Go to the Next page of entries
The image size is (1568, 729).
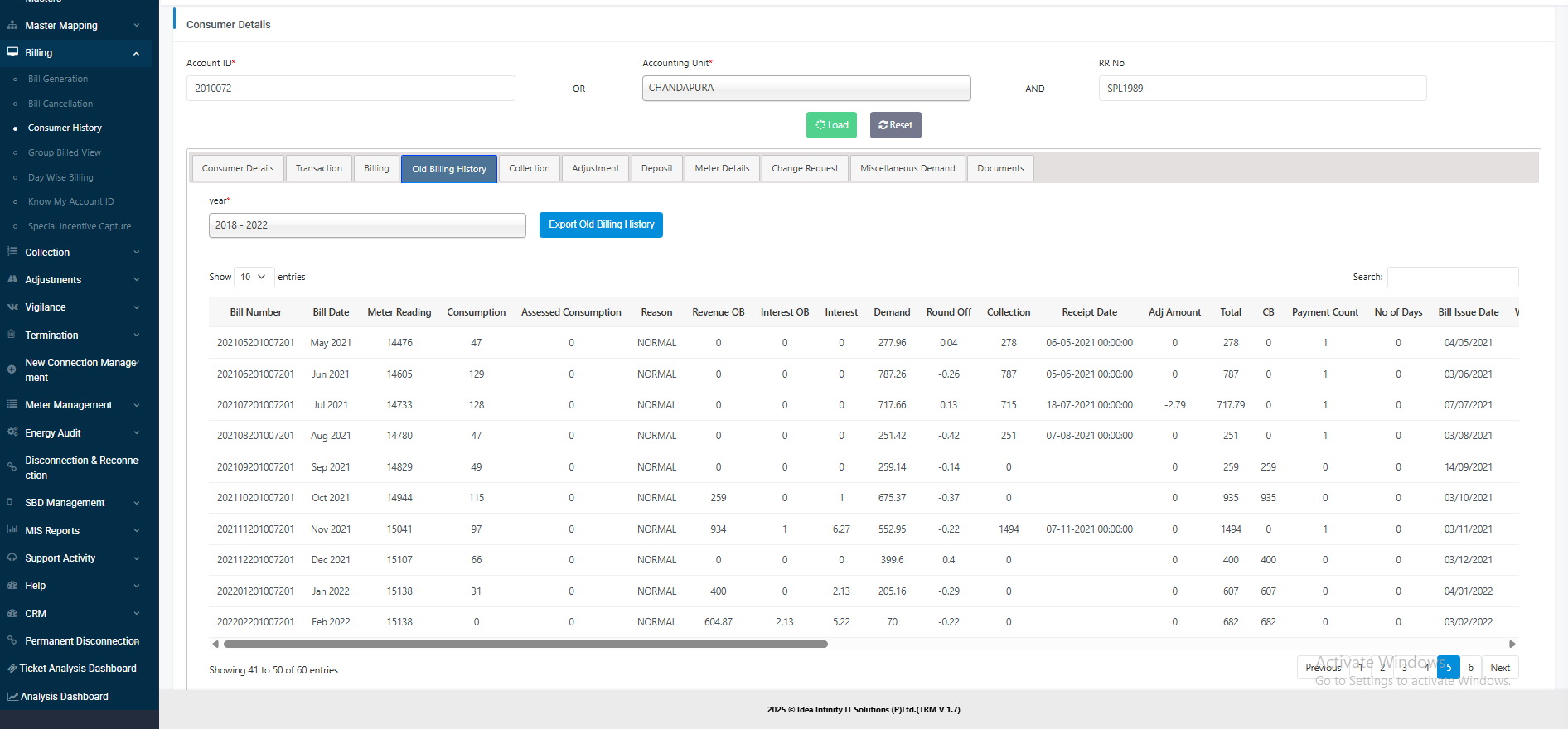point(1500,668)
